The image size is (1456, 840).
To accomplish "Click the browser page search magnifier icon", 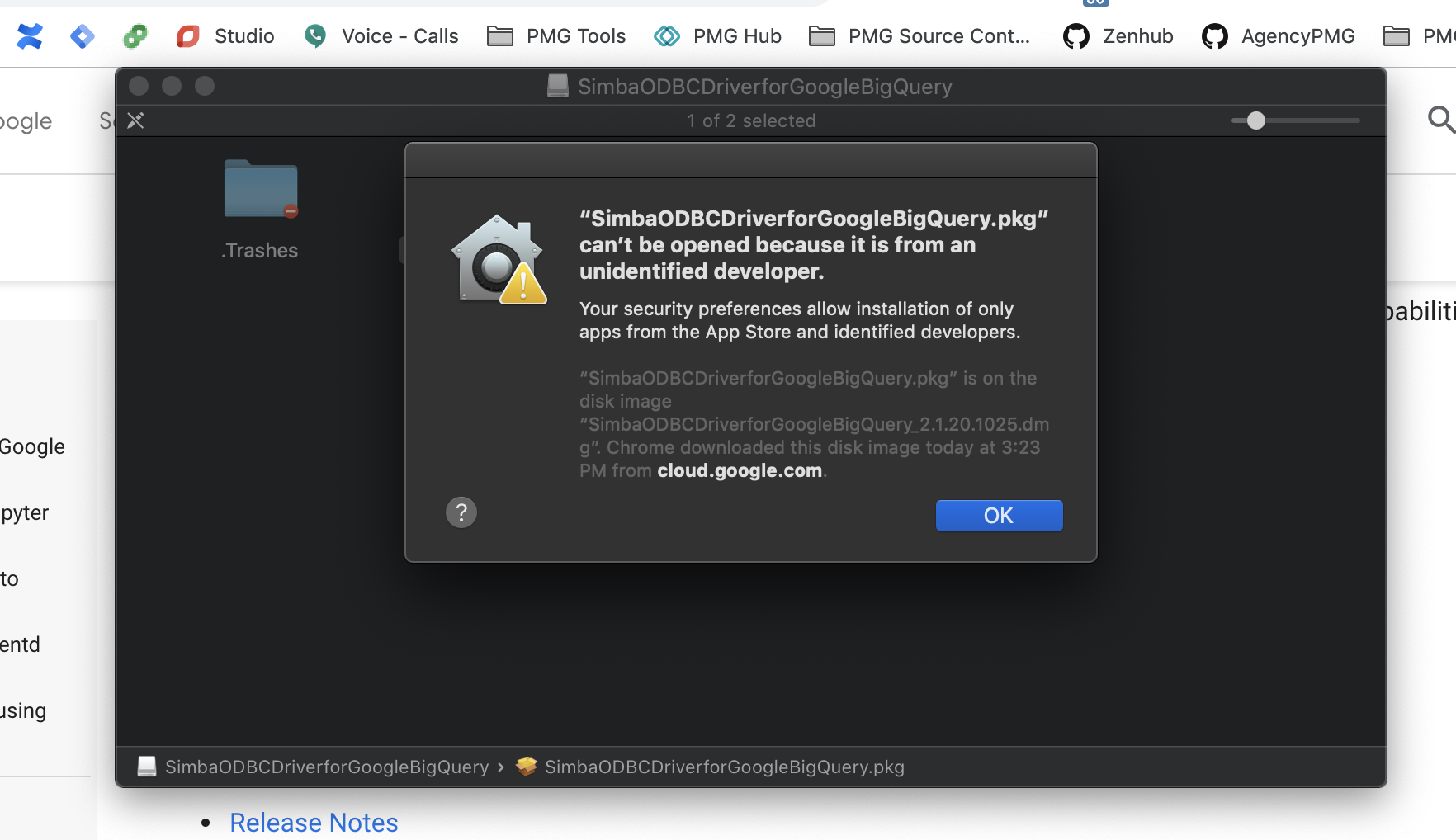I will 1441,120.
